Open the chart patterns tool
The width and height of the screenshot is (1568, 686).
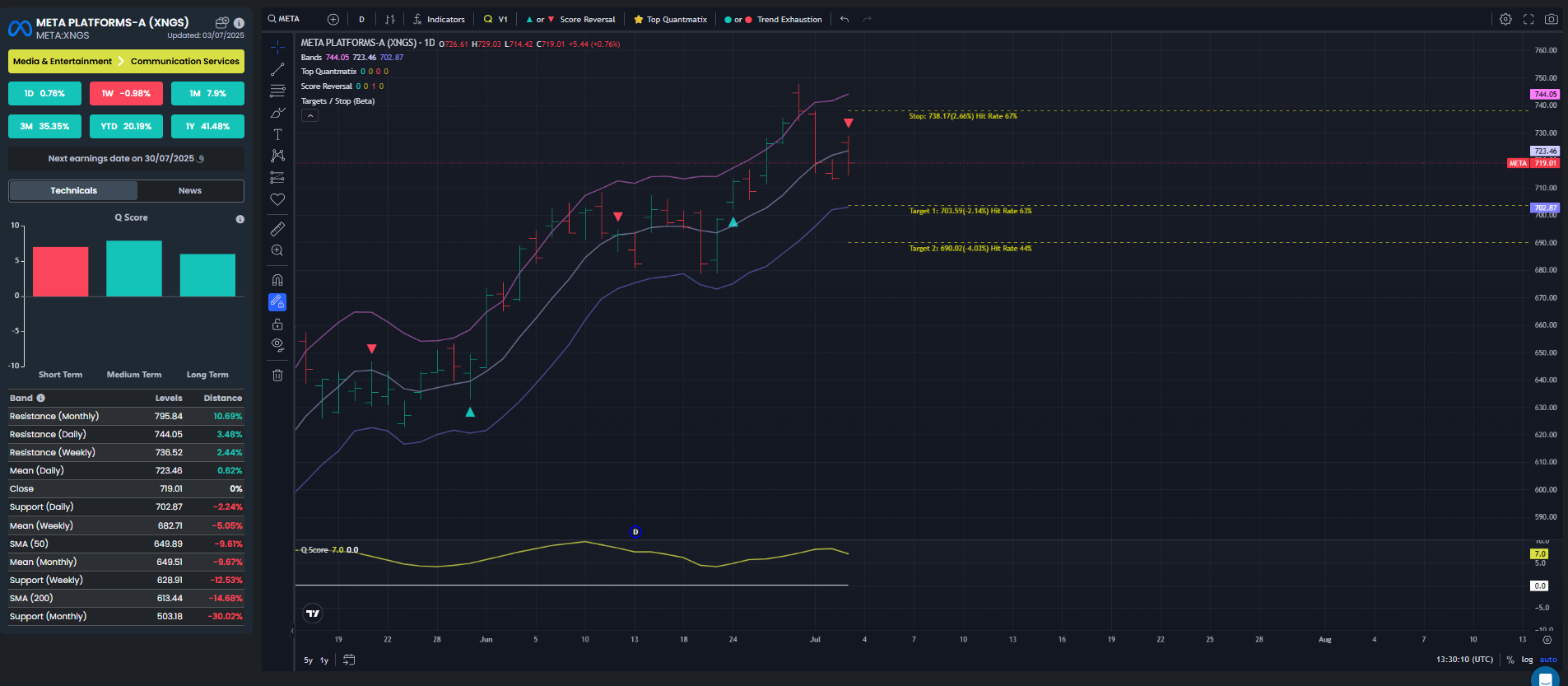coord(277,156)
